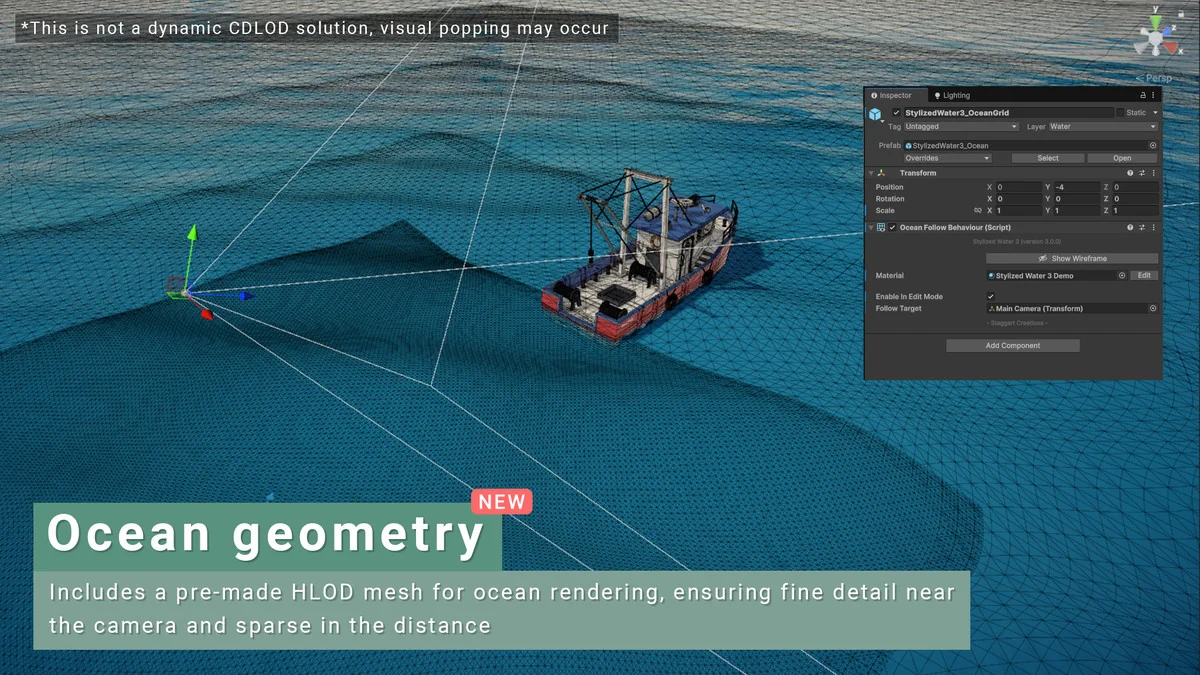
Task: Enable the Static checkbox
Action: coord(1120,113)
